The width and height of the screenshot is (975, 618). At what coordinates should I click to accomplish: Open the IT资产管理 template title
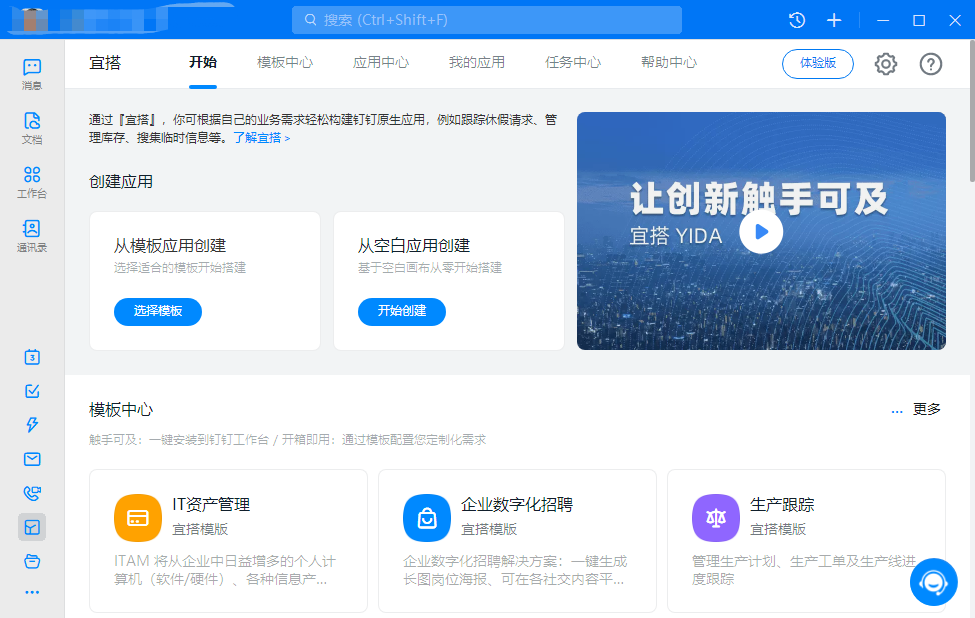click(211, 504)
